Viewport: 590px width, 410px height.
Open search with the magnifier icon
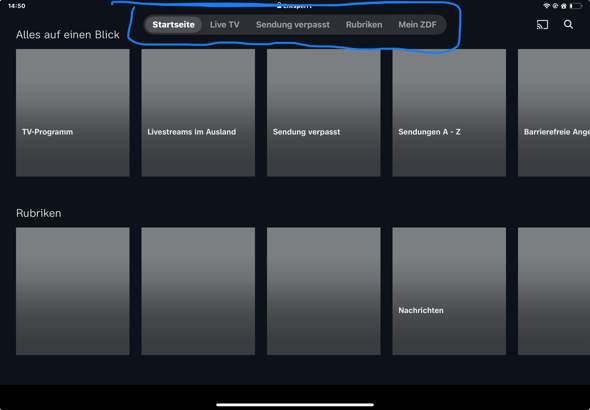pyautogui.click(x=568, y=24)
